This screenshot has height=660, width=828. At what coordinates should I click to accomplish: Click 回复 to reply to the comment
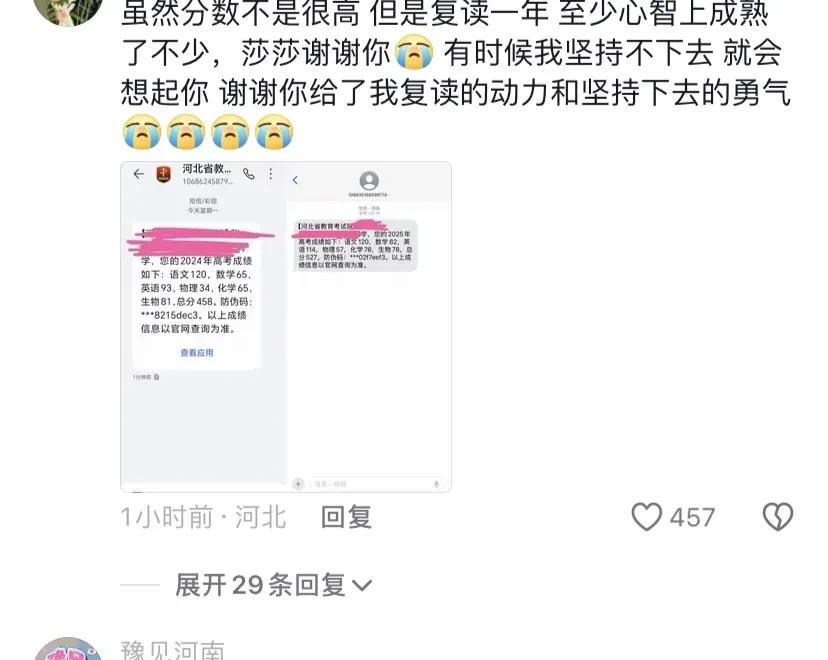coord(346,516)
